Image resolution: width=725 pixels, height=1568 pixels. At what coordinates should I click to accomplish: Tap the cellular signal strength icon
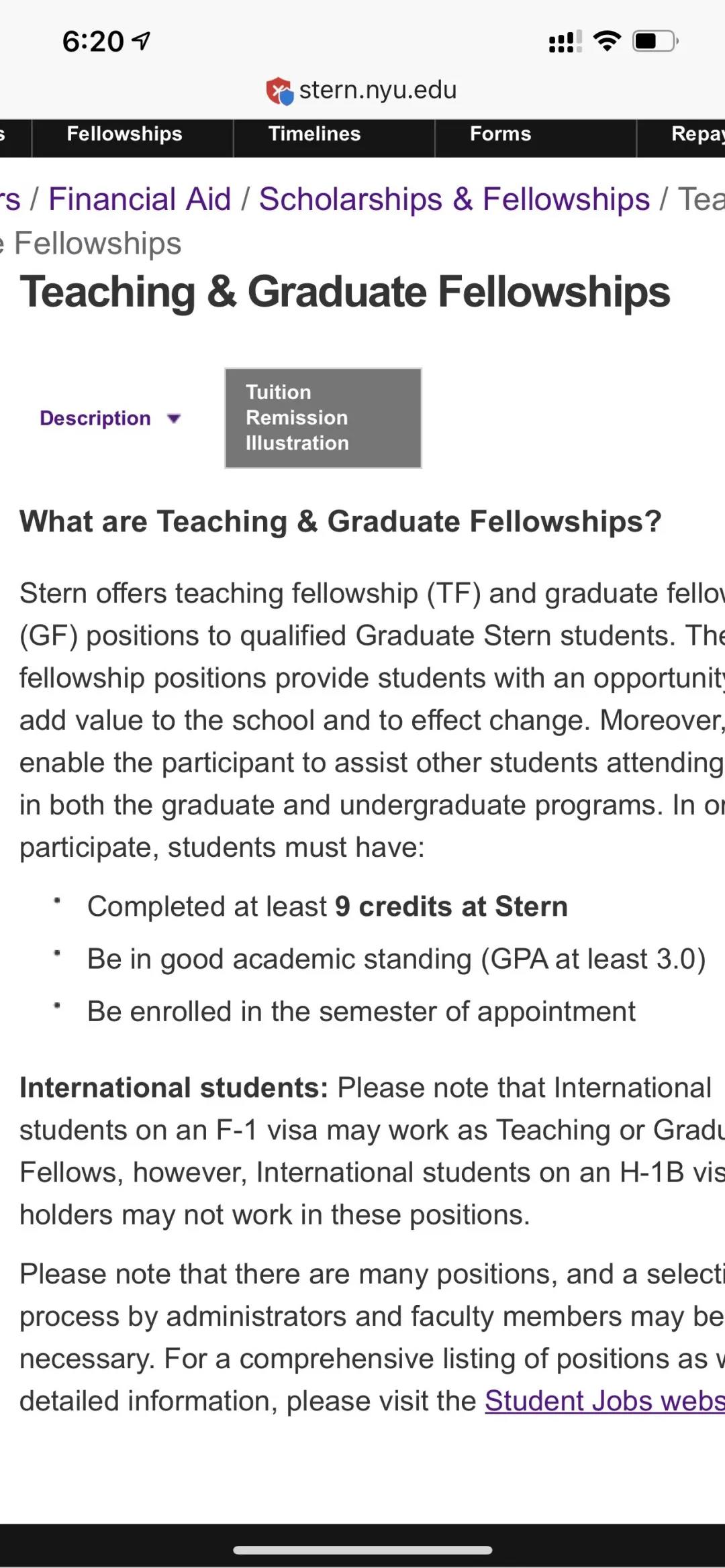(565, 42)
